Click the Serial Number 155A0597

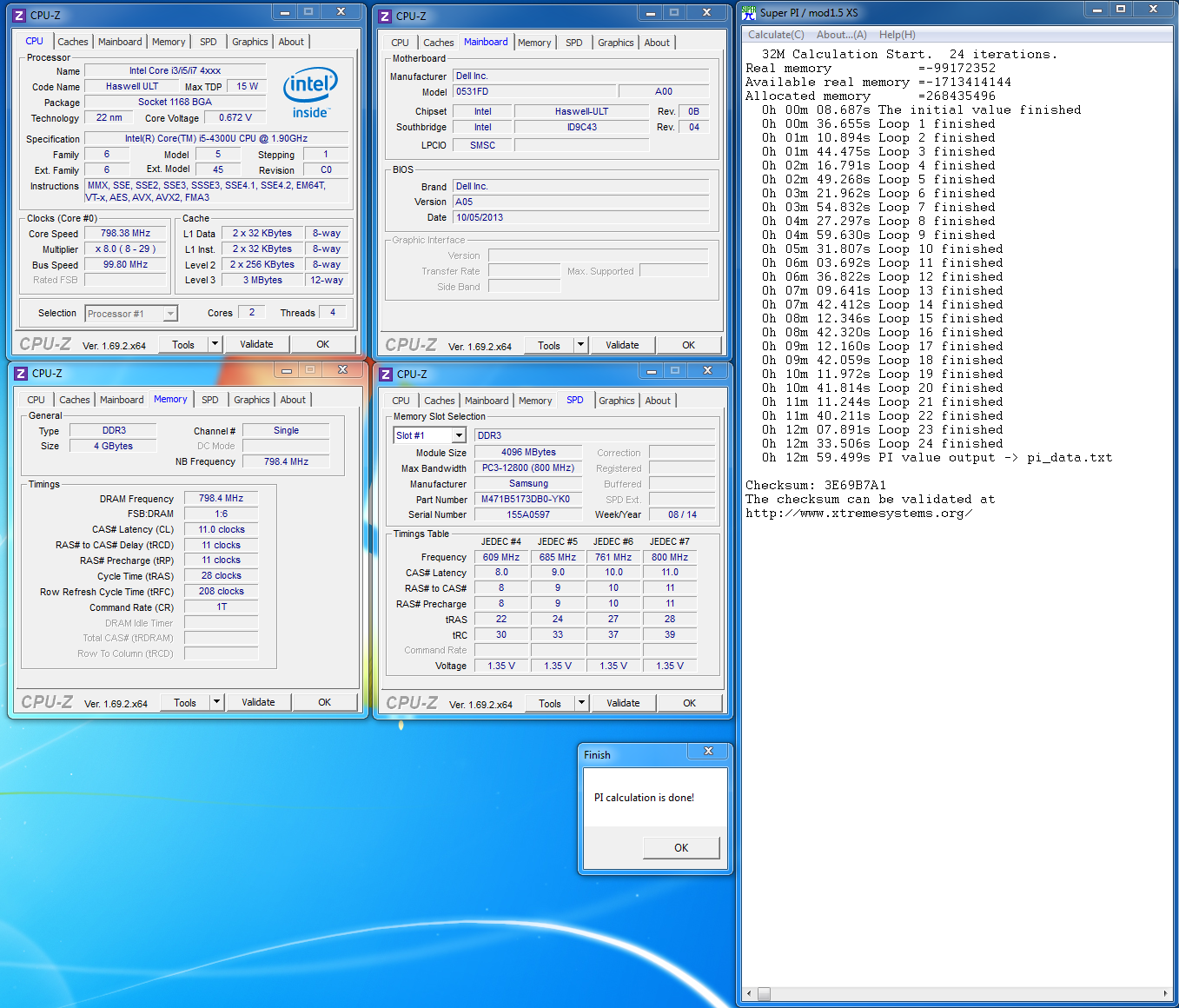[528, 514]
